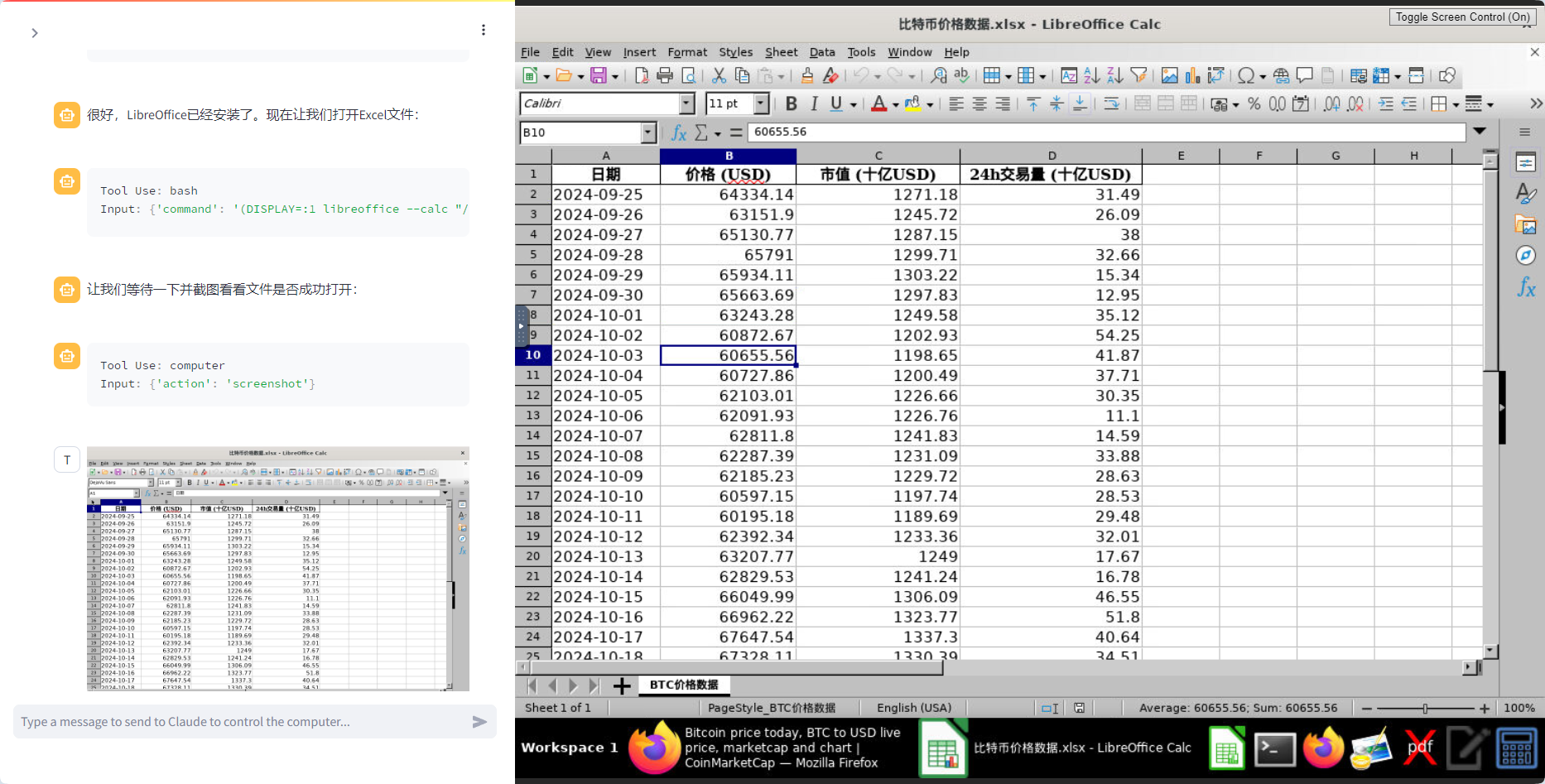Toggle wrap text for the cell

pos(1111,104)
